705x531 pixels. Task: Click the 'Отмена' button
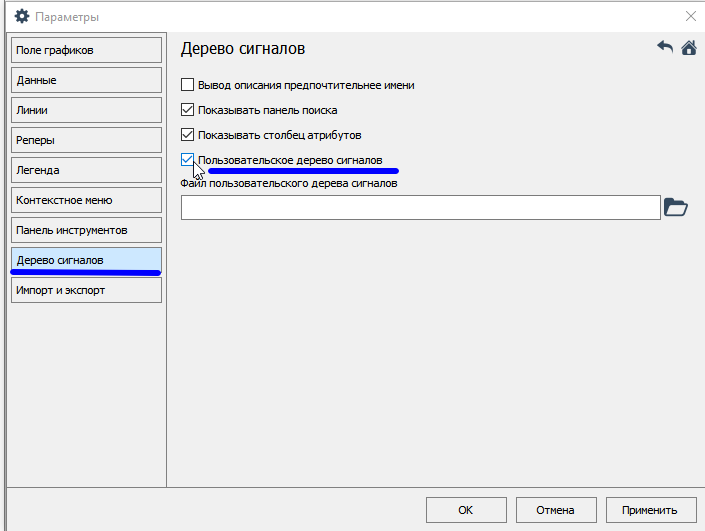pyautogui.click(x=555, y=510)
